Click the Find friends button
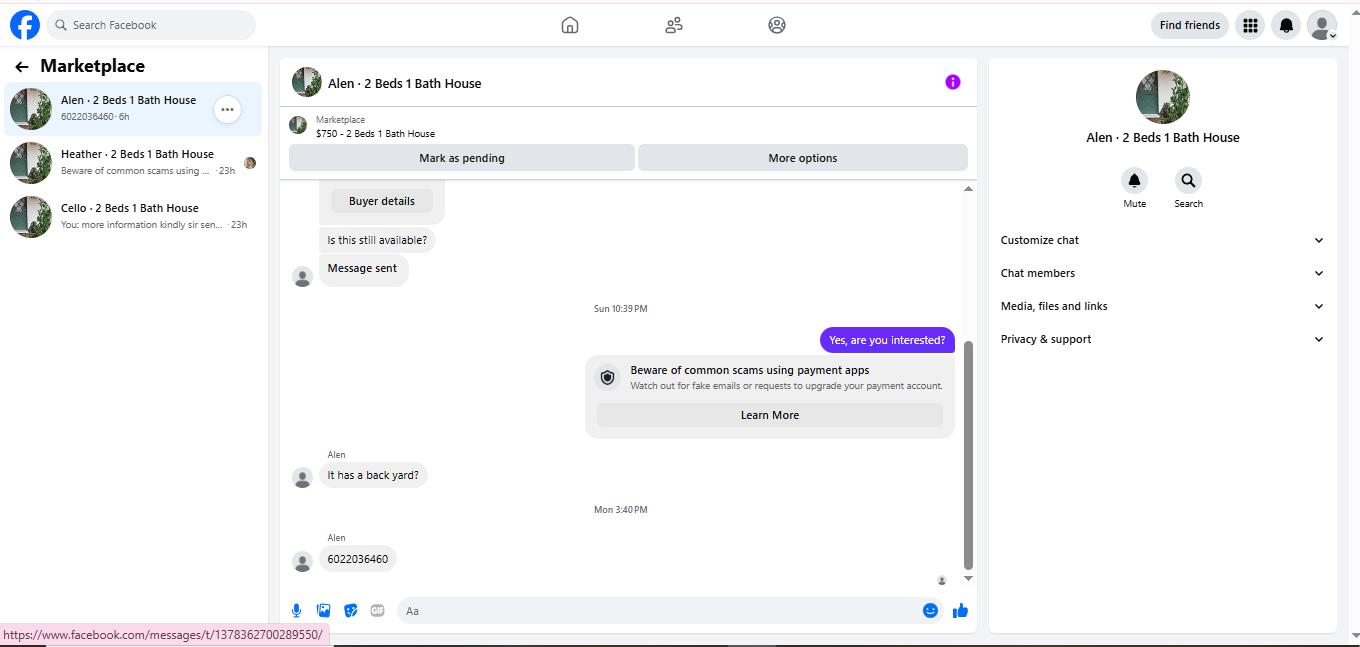Screen dimensions: 1360x647 click(1190, 25)
